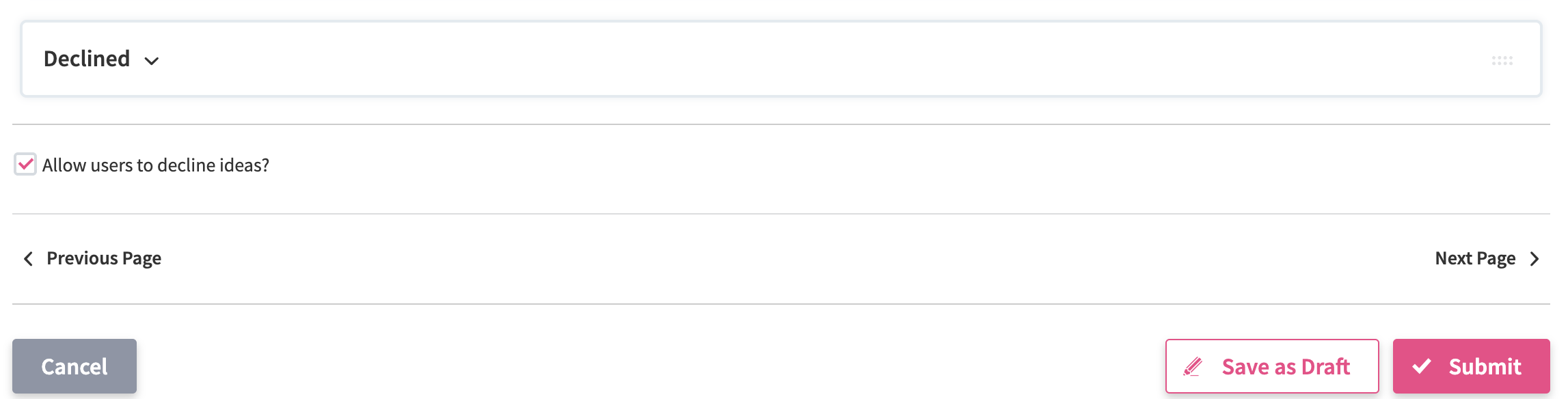The height and width of the screenshot is (399, 1568).
Task: Uncheck Allow users to decline ideas checkbox
Action: point(25,165)
